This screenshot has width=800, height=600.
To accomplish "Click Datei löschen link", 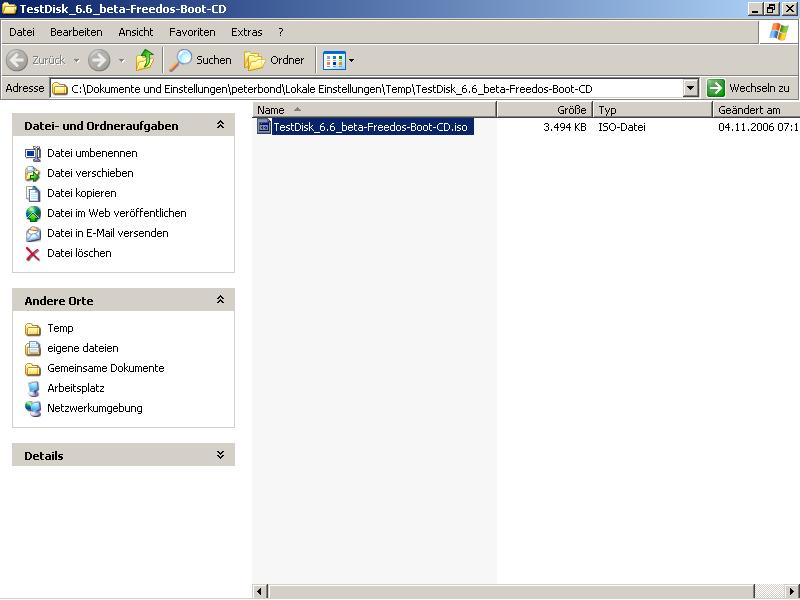I will [x=79, y=253].
